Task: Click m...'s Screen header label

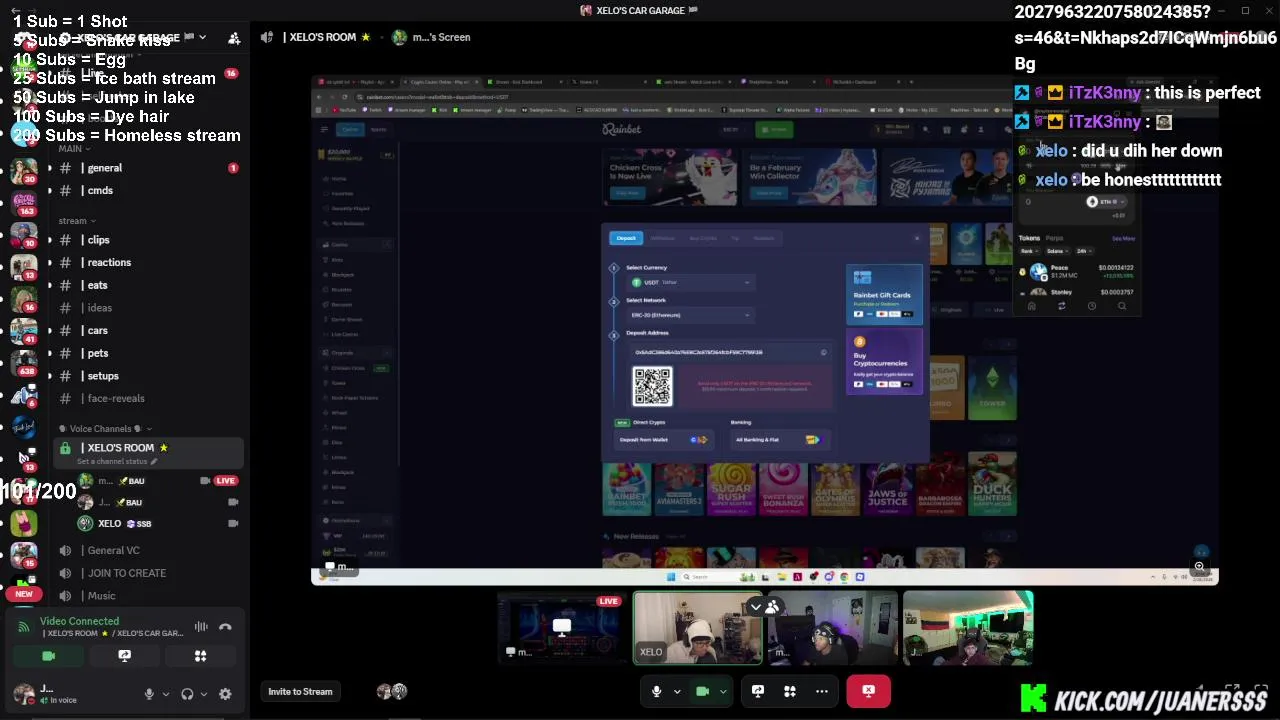Action: [x=441, y=37]
